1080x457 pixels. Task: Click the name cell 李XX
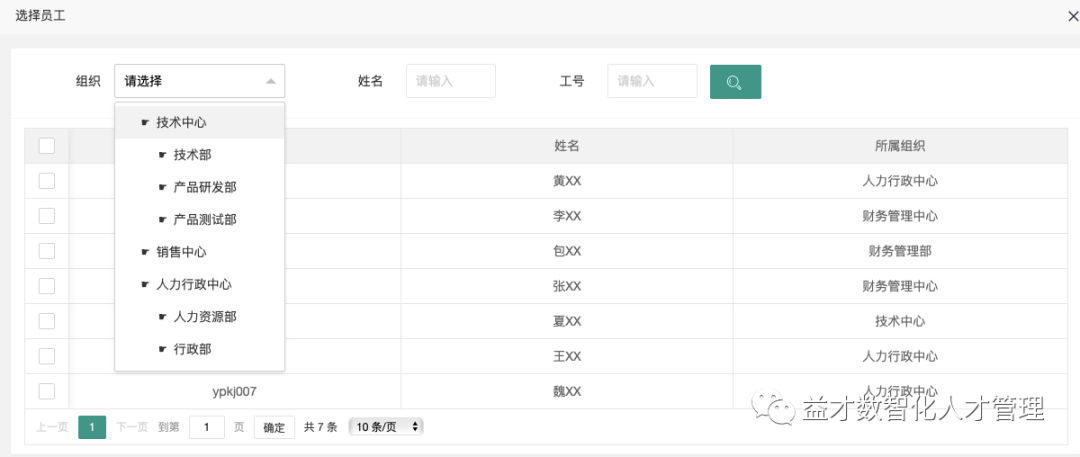567,216
